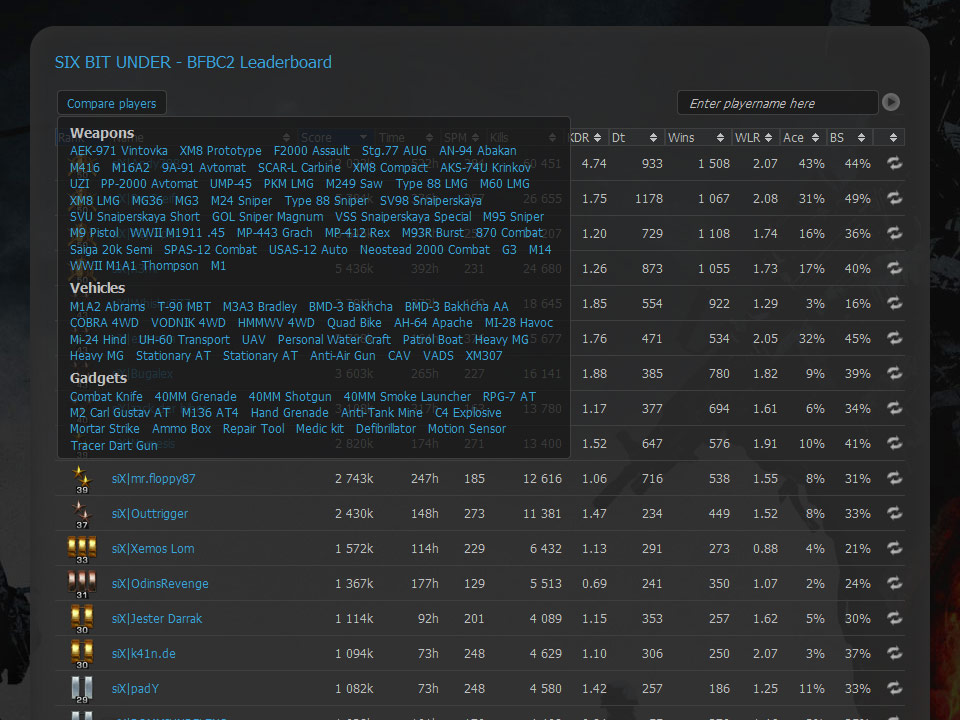The width and height of the screenshot is (960, 720).
Task: Refresh stats for the row with 576 wins
Action: tap(894, 443)
